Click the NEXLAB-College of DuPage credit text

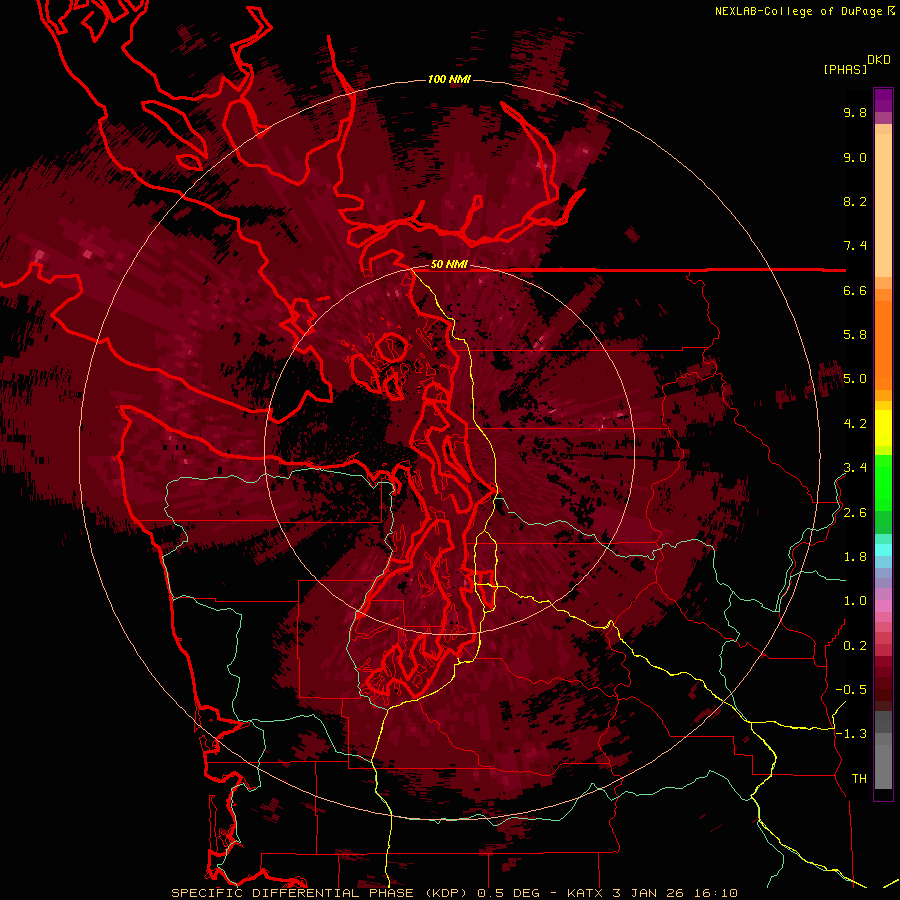(799, 11)
